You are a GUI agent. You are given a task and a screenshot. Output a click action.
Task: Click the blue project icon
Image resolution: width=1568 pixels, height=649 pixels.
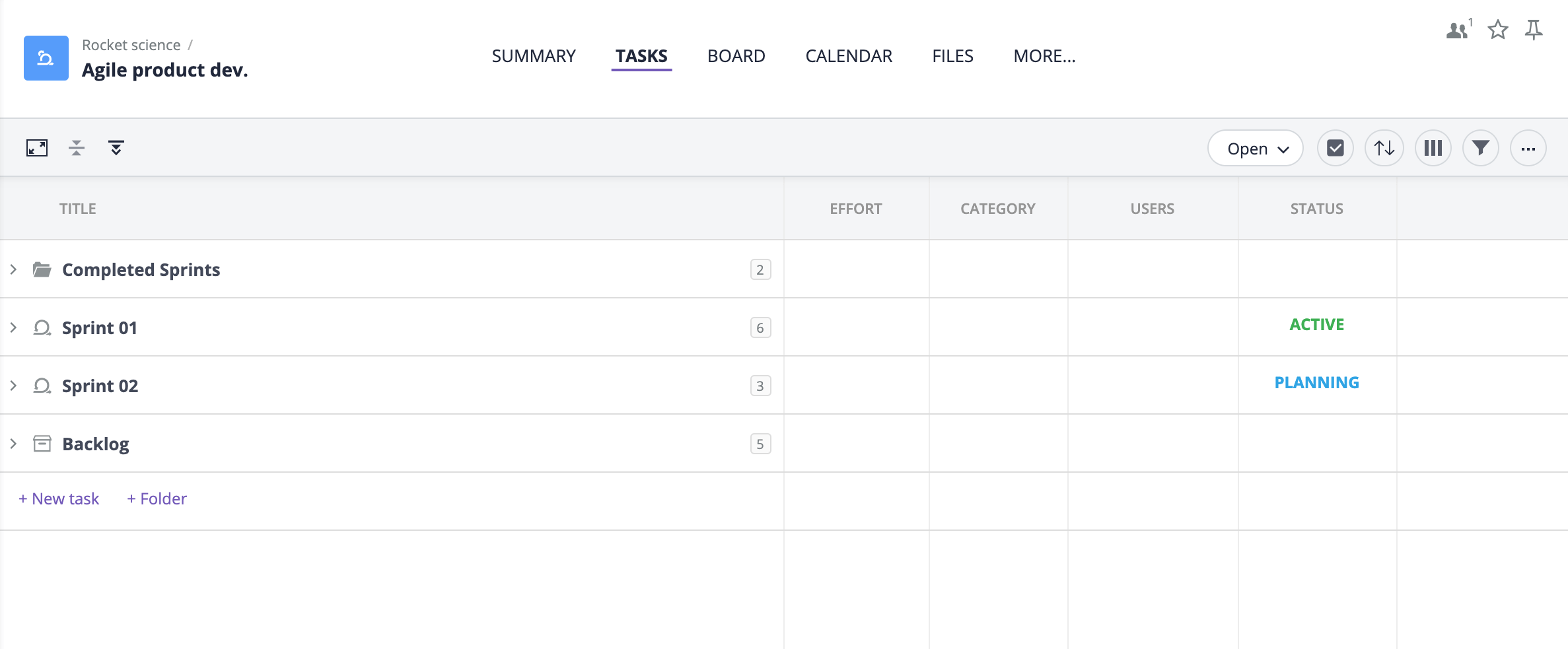click(x=46, y=58)
